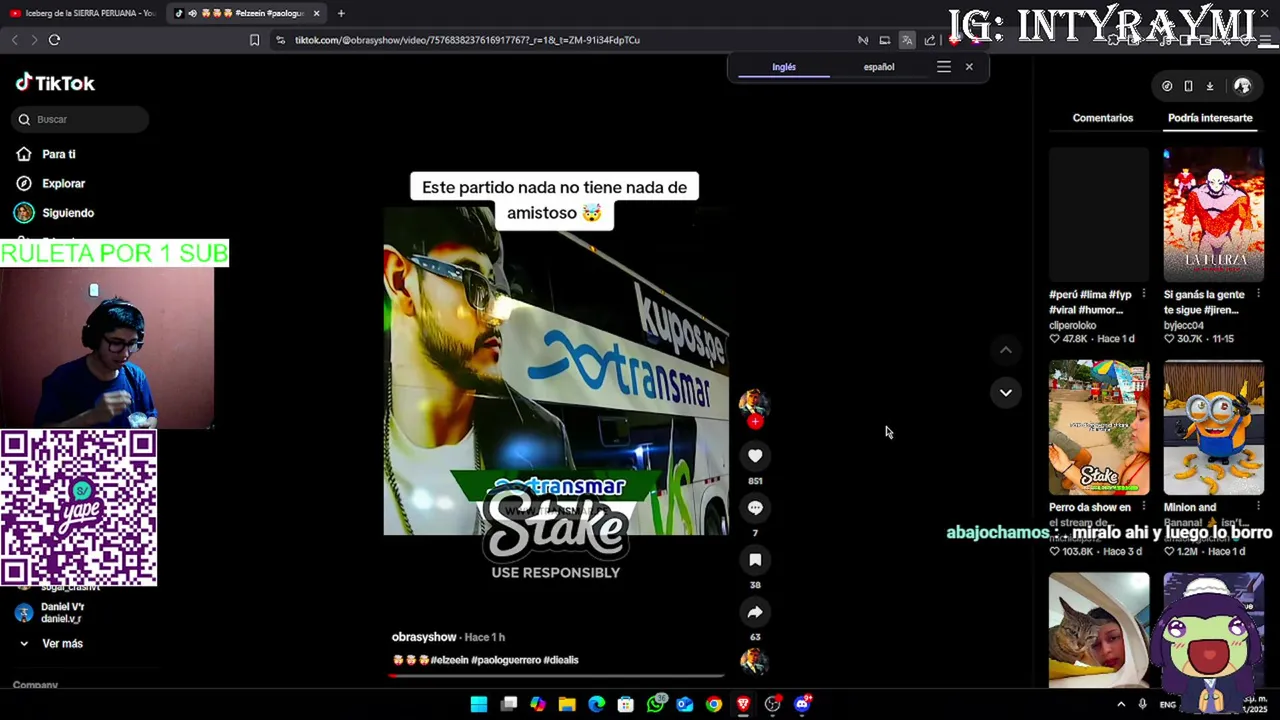Click the compass icon in top pill
Image resolution: width=1280 pixels, height=720 pixels.
point(1167,87)
